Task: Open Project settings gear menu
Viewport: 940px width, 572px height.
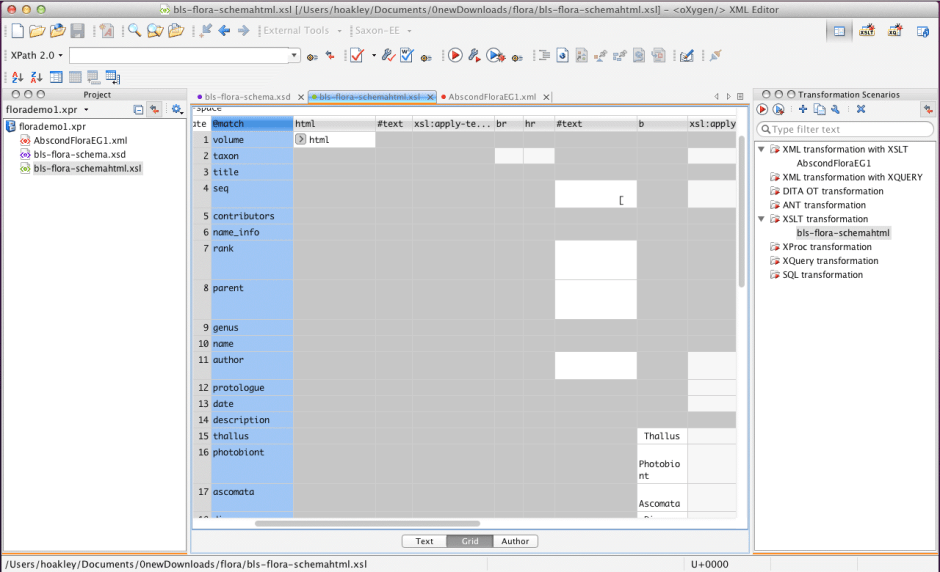Action: [177, 109]
